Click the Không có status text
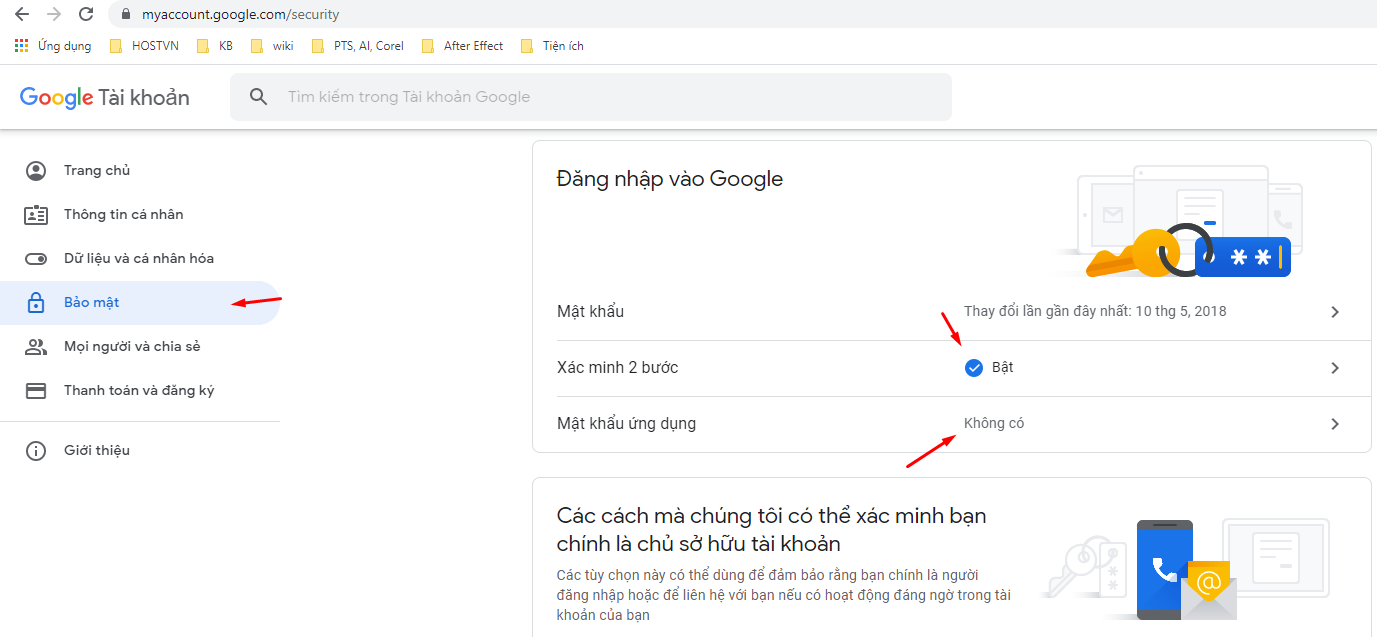Viewport: 1377px width, 637px height. 994,424
